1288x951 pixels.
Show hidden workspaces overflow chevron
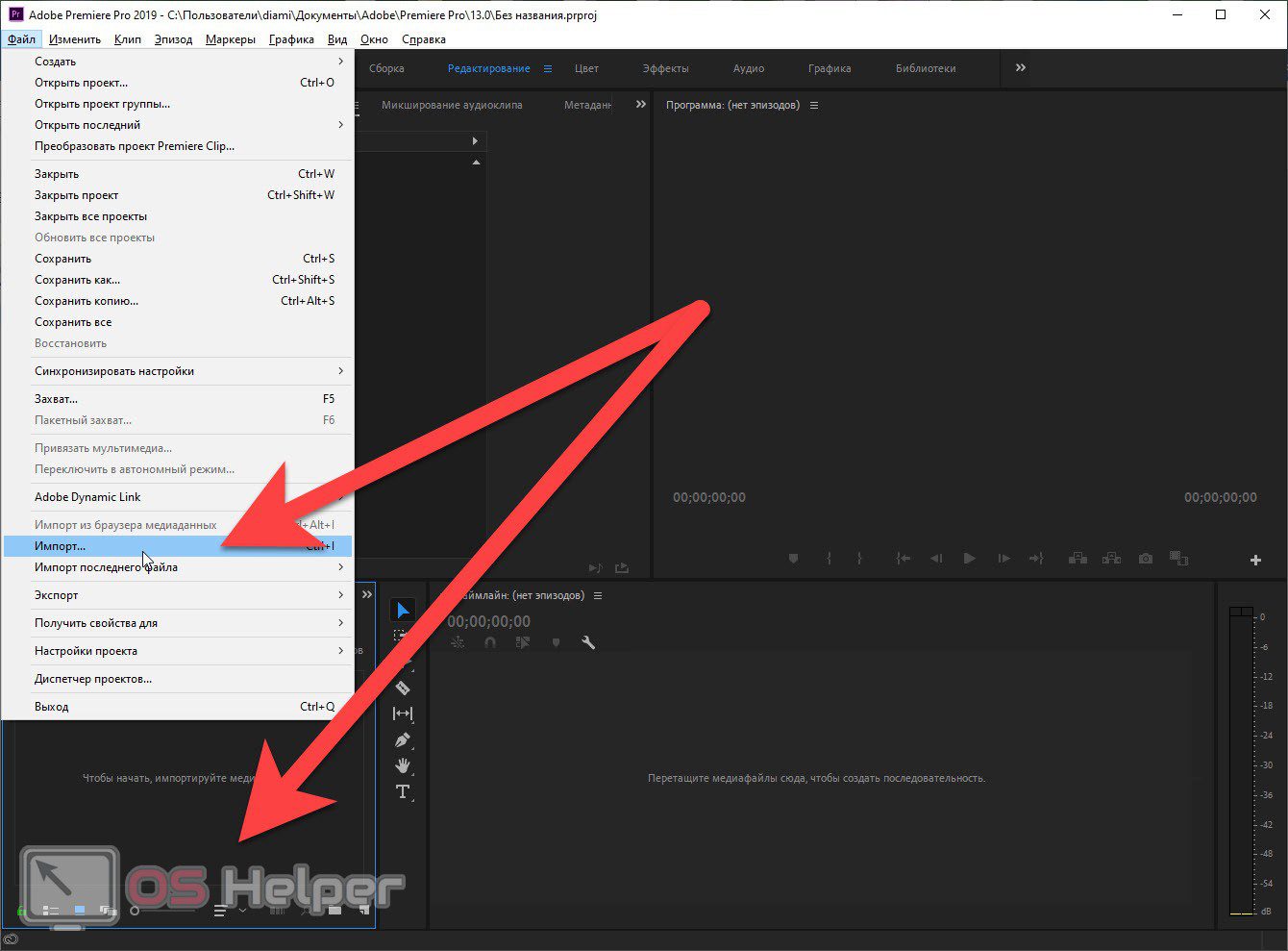(x=1021, y=68)
